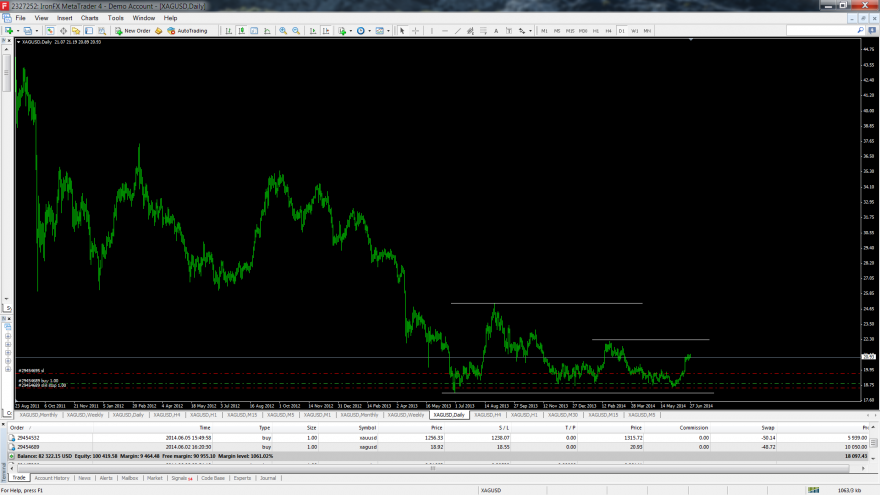This screenshot has width=880, height=495.
Task: Expand the New Chart dropdown arrow
Action: [x=18, y=31]
